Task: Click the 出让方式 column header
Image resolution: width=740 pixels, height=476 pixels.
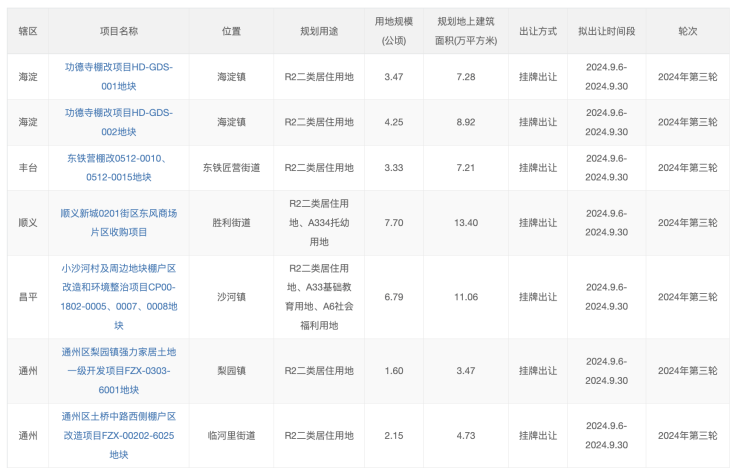Action: [538, 32]
